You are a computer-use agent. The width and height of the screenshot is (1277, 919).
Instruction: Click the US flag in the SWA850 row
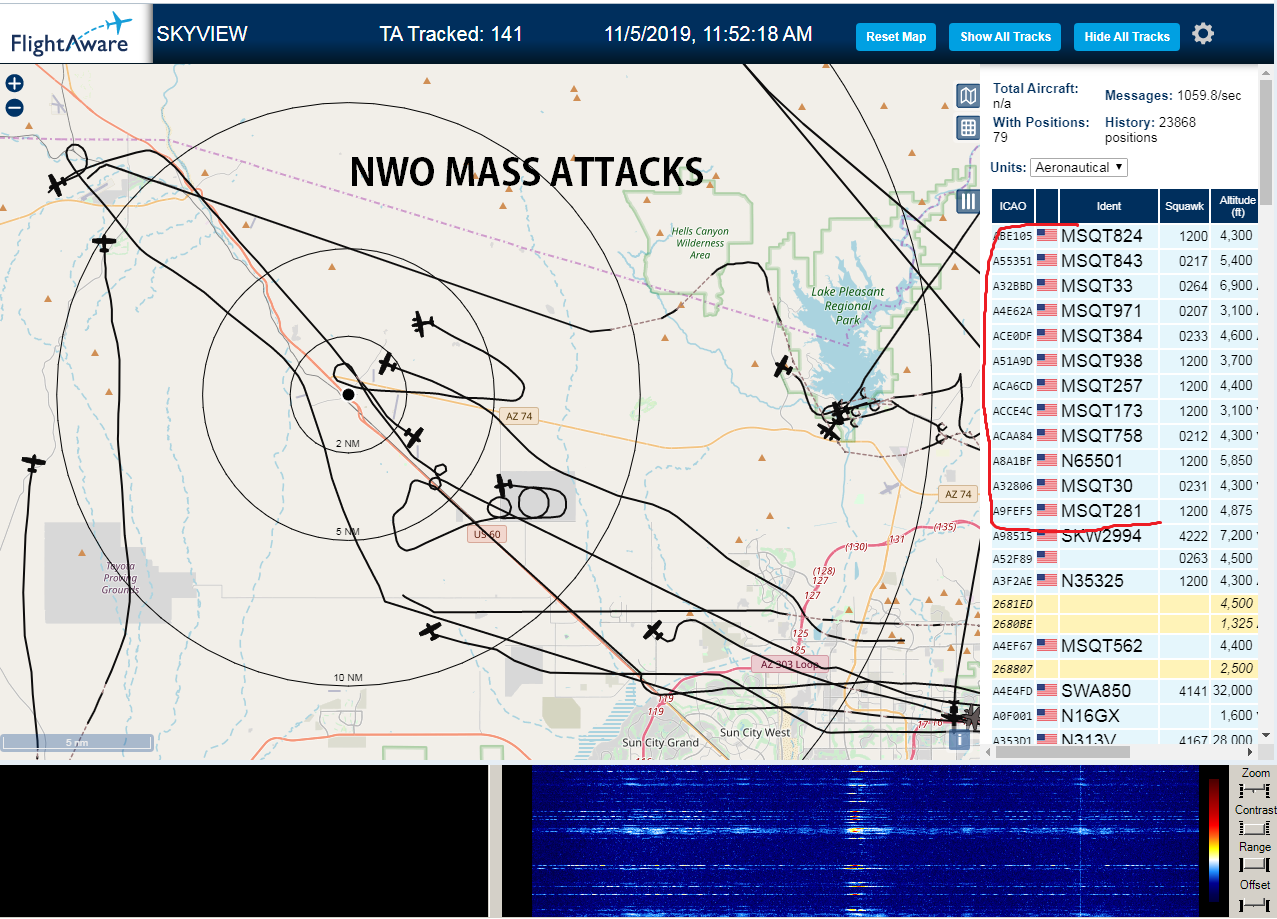coord(1047,690)
